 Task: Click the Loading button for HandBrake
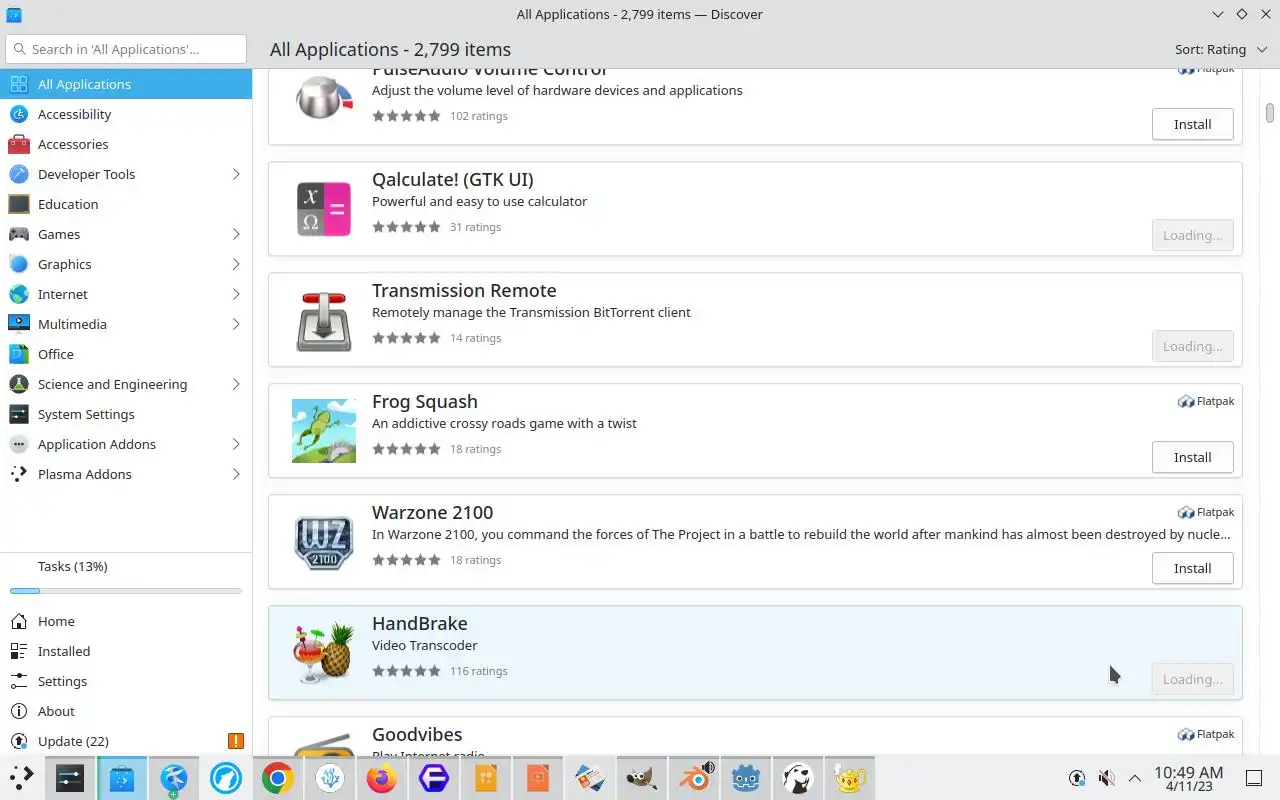click(1192, 679)
